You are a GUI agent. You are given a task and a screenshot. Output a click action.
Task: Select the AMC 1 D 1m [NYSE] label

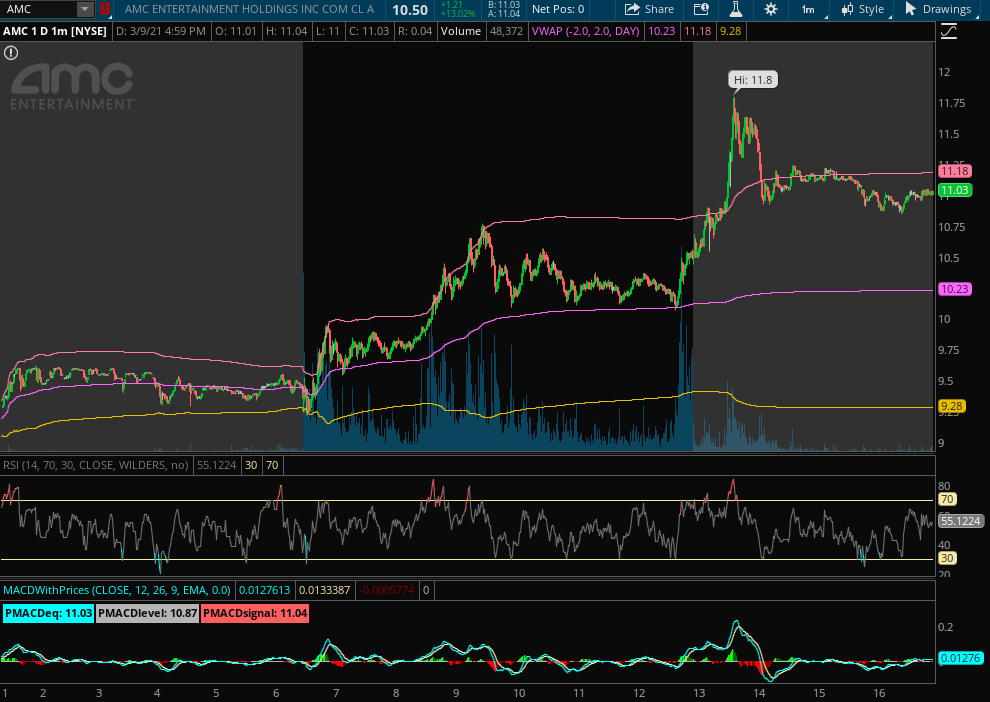pos(55,31)
